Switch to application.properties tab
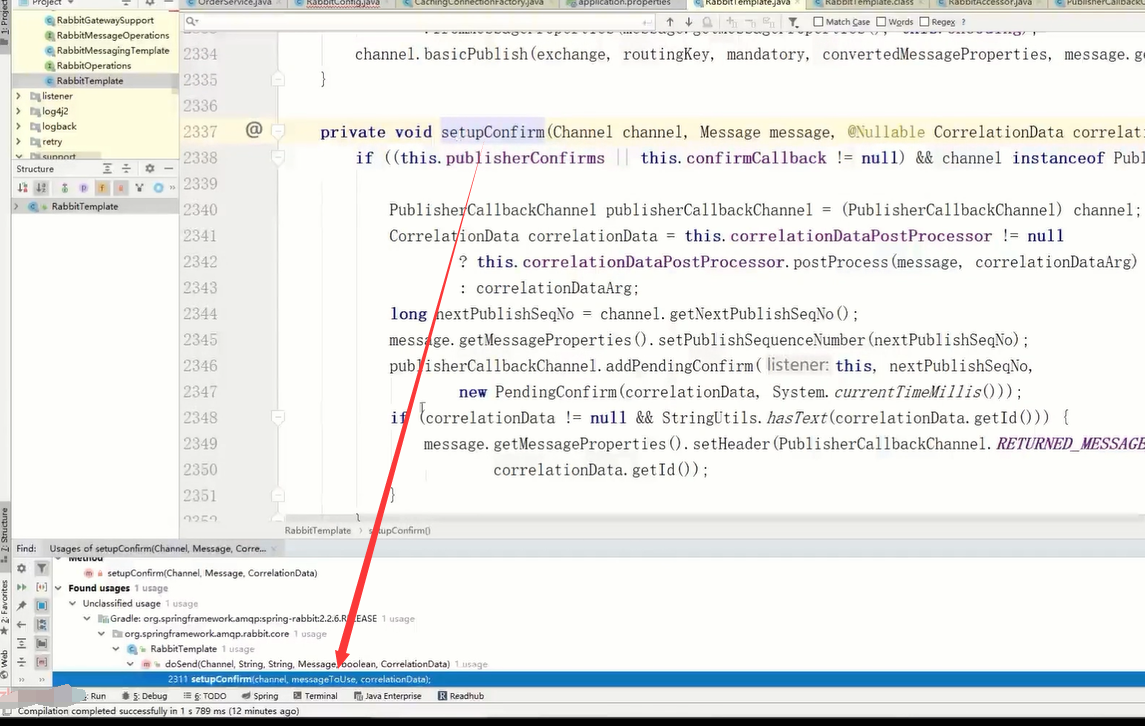The width and height of the screenshot is (1145, 726). click(x=624, y=4)
